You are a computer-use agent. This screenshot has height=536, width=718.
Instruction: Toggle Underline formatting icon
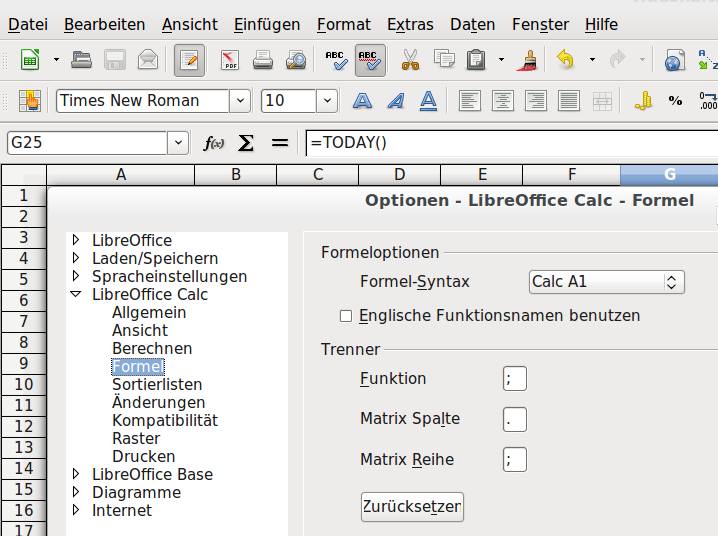pos(429,100)
